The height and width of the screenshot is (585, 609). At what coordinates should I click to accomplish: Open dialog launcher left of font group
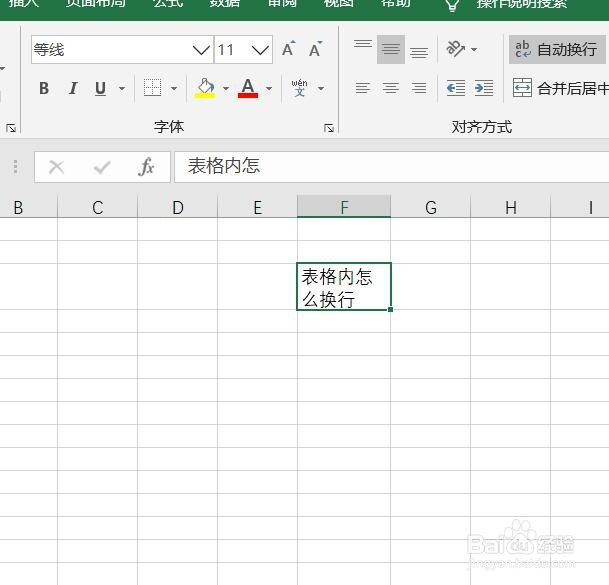(x=11, y=128)
